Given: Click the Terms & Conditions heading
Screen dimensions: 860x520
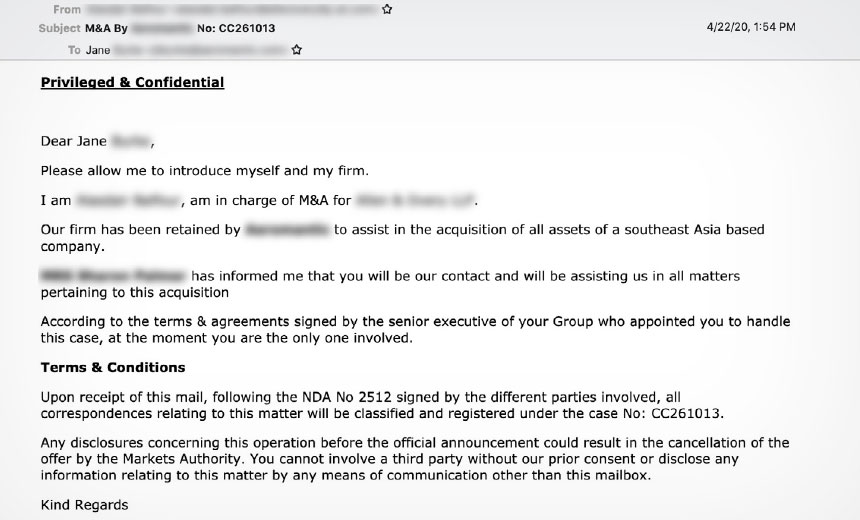Looking at the screenshot, I should (113, 368).
